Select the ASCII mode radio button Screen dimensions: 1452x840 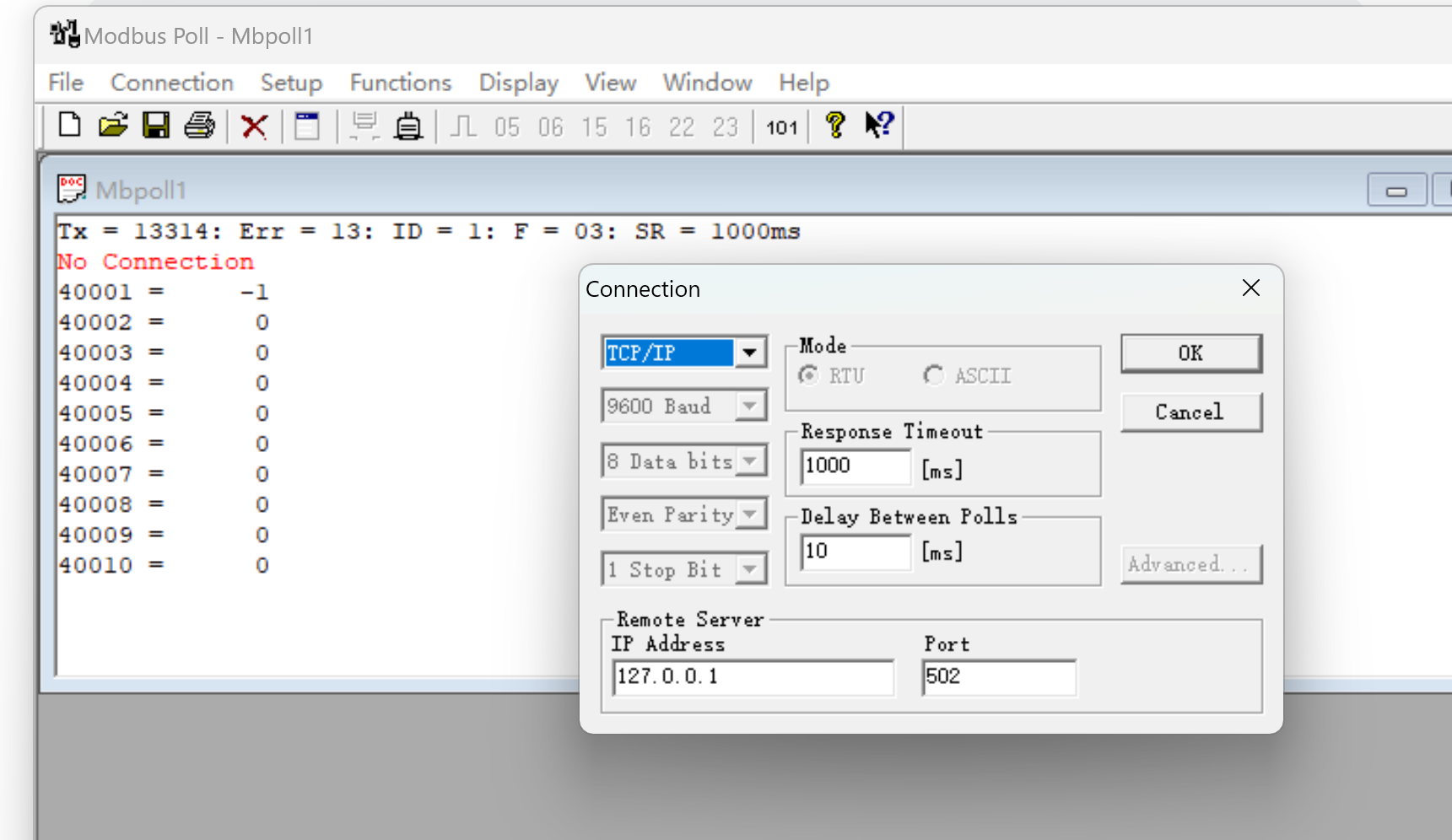coord(933,375)
